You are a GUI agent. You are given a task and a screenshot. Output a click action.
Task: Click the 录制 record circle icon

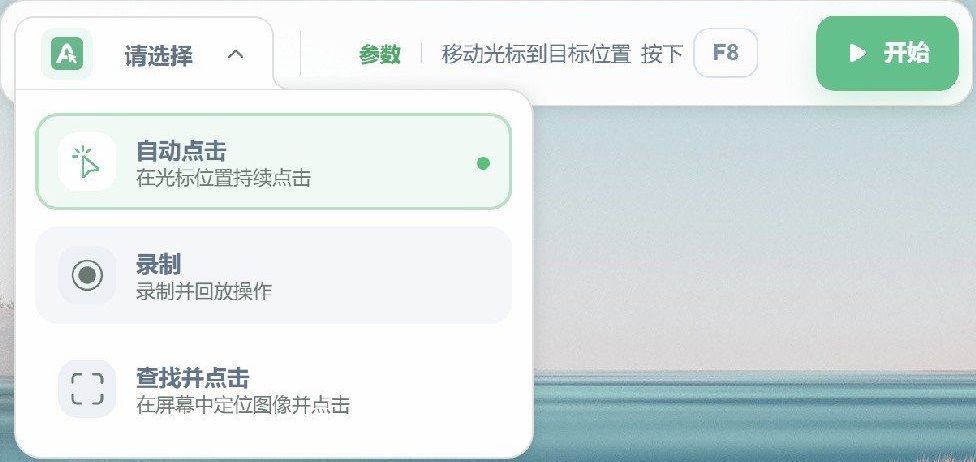(x=87, y=275)
